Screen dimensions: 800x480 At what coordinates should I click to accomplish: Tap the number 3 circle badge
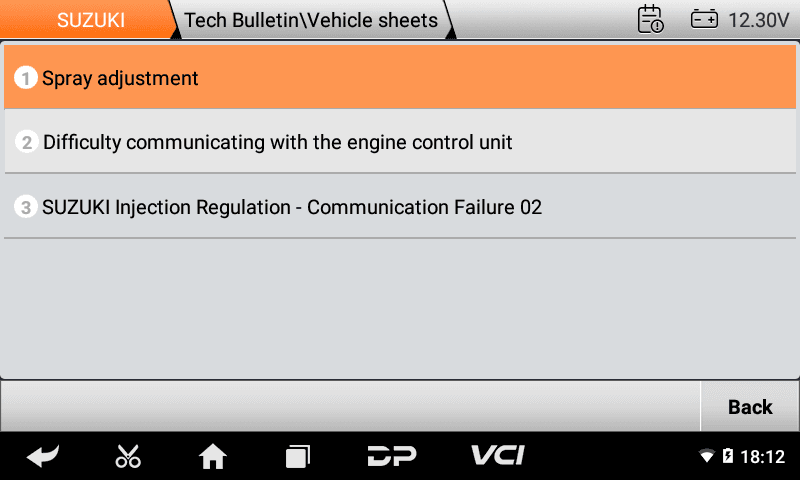26,207
